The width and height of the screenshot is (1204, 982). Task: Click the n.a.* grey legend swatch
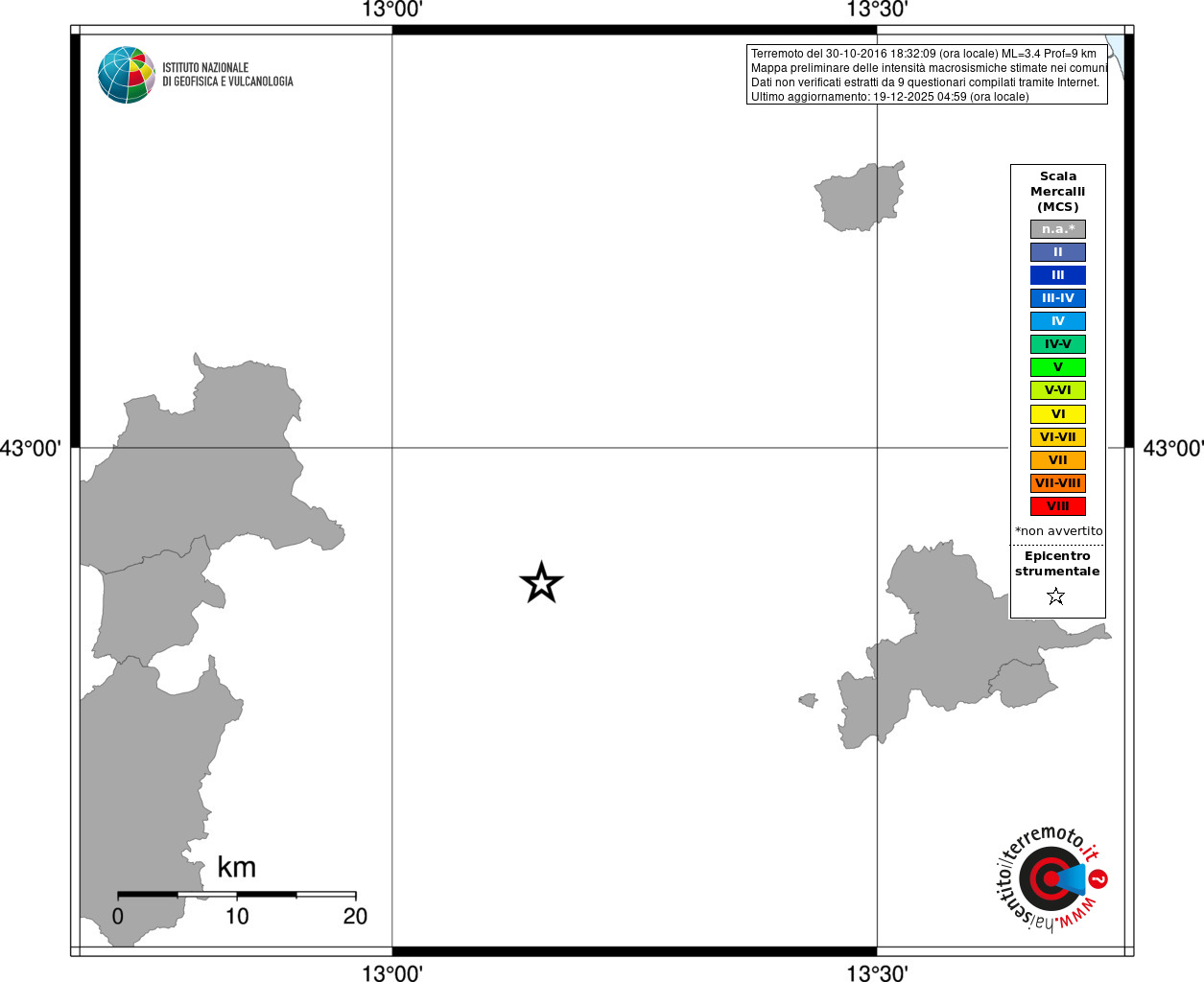point(1058,229)
